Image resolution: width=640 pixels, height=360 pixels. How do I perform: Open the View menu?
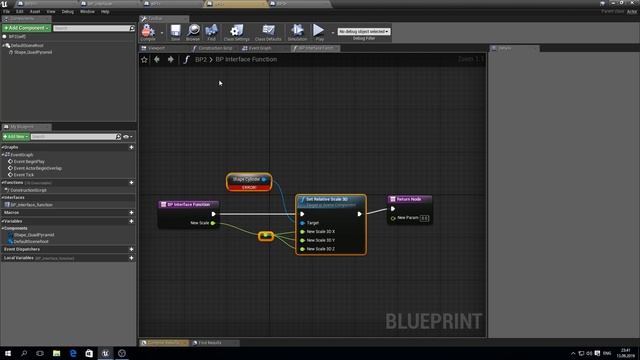tap(51, 11)
